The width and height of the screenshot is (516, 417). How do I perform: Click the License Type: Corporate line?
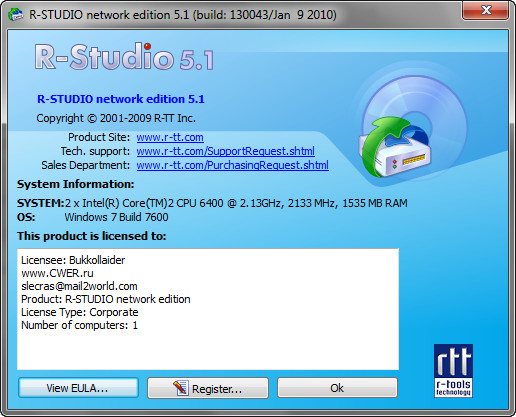(x=80, y=312)
